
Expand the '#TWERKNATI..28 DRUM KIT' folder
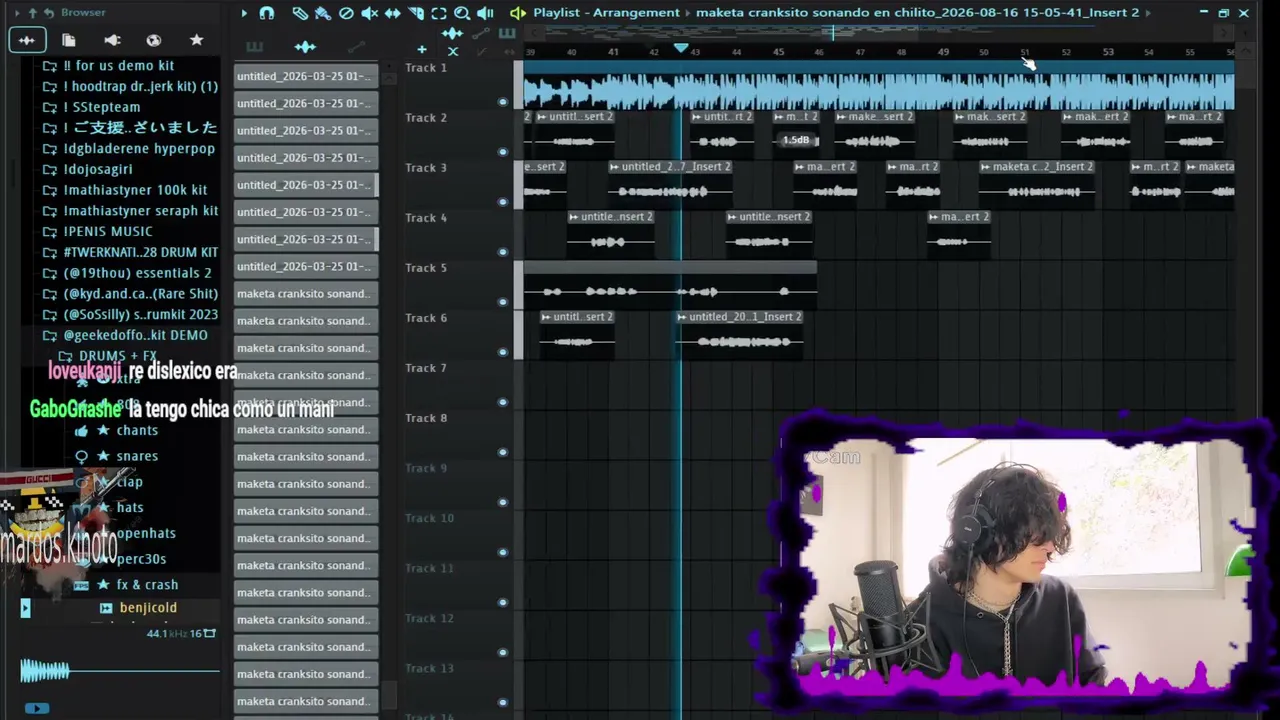click(x=131, y=252)
